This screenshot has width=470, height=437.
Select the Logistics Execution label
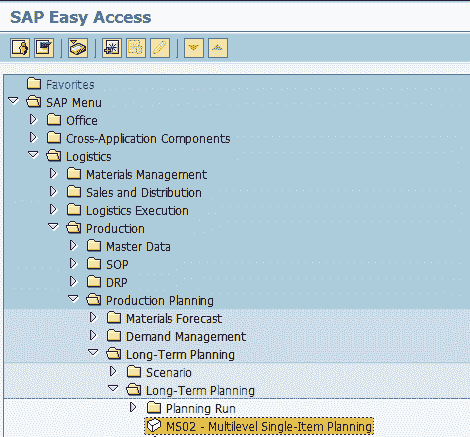(x=137, y=210)
